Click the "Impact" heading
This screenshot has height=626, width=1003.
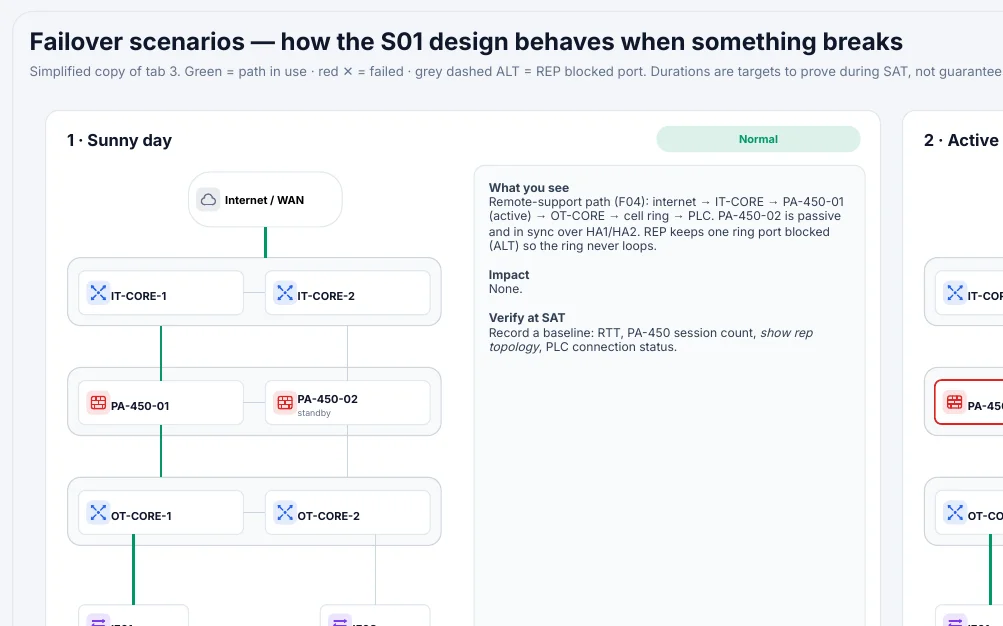pos(509,274)
